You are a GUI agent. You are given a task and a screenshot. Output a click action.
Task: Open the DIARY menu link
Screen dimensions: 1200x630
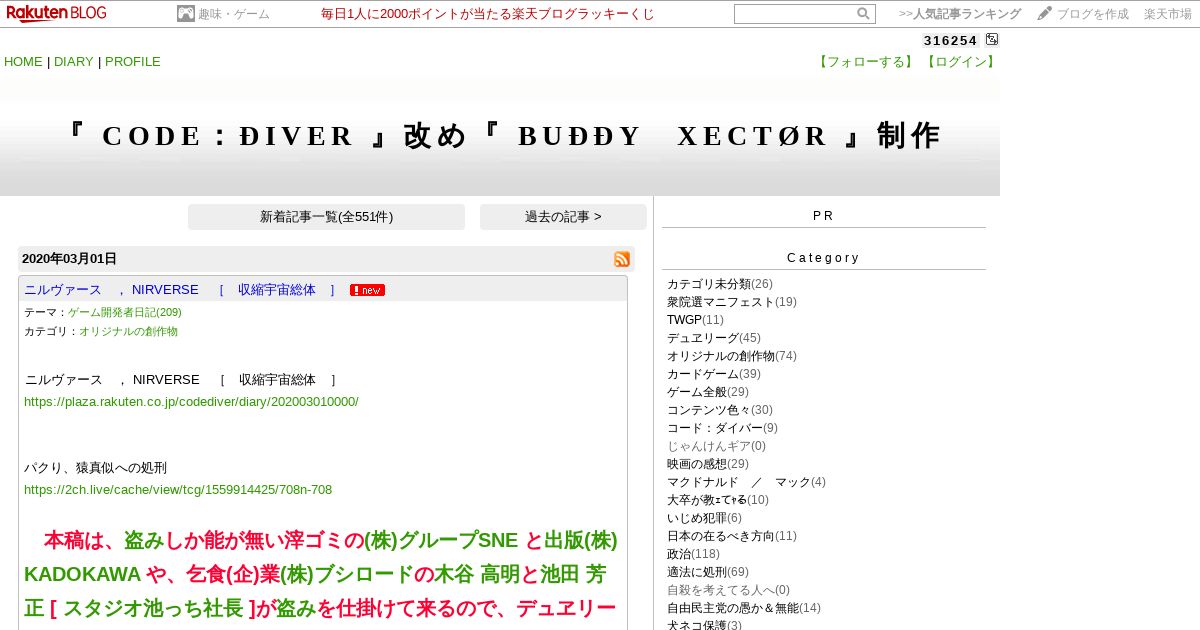click(74, 62)
